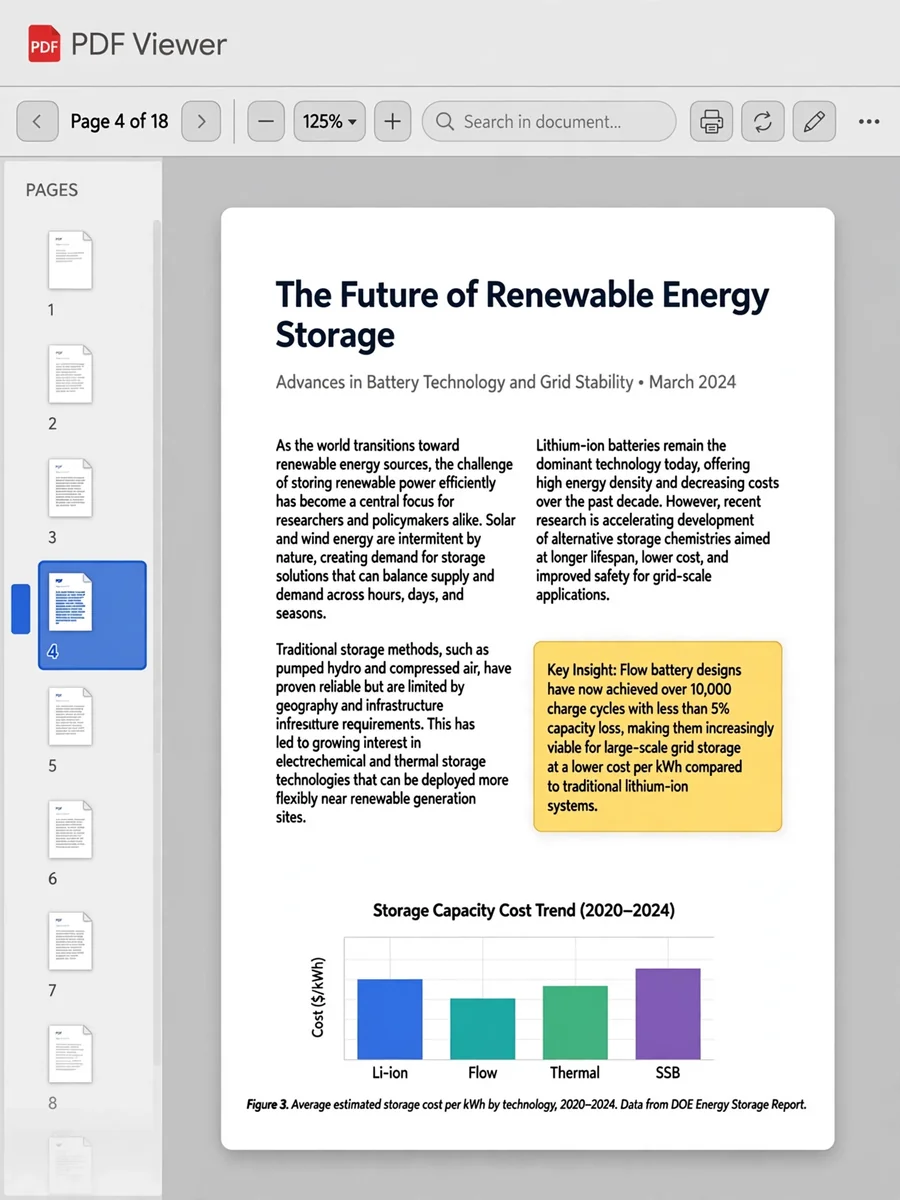900x1200 pixels.
Task: Select page 2 thumbnail
Action: click(x=71, y=374)
